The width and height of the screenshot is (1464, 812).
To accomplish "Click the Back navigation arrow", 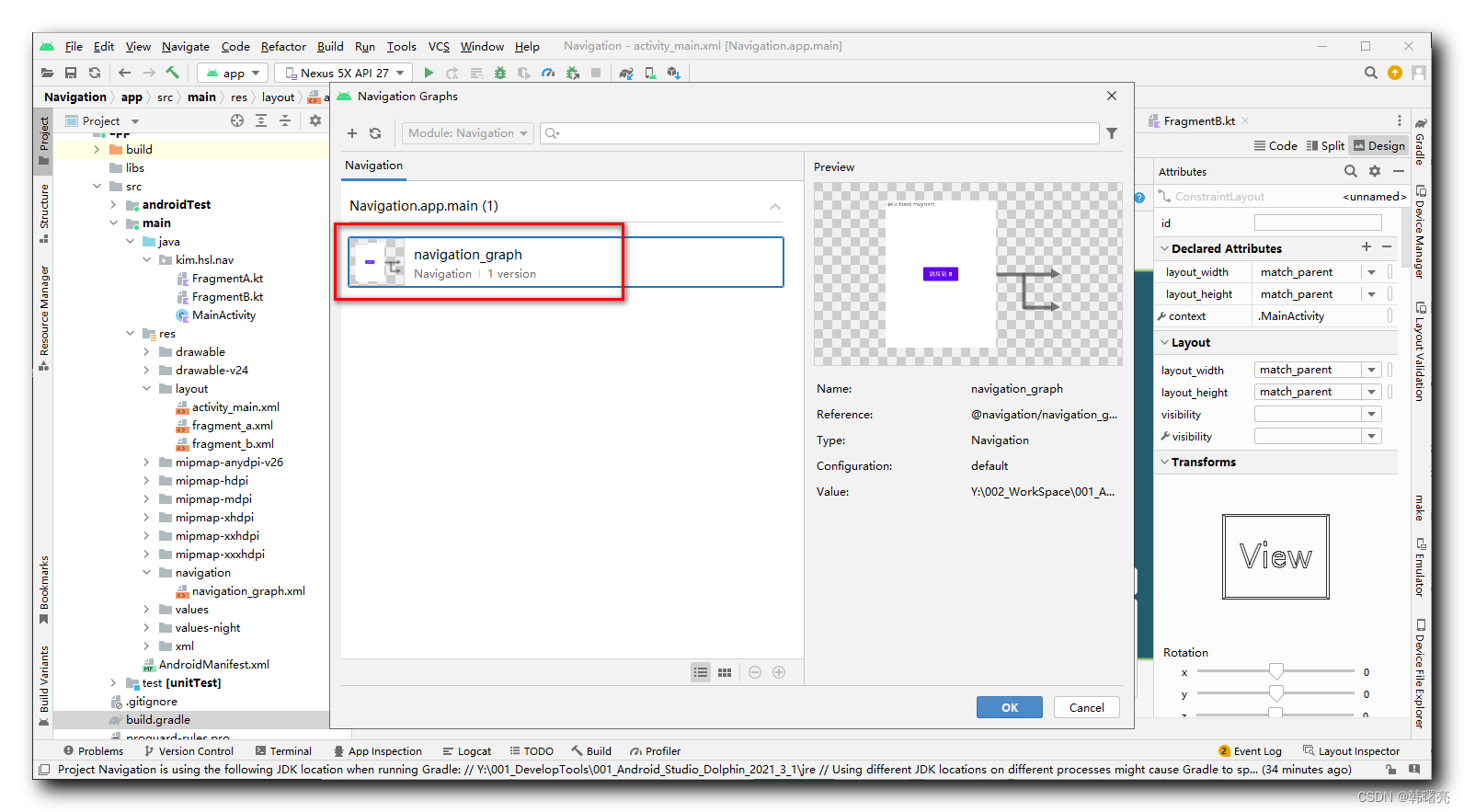I will [125, 73].
